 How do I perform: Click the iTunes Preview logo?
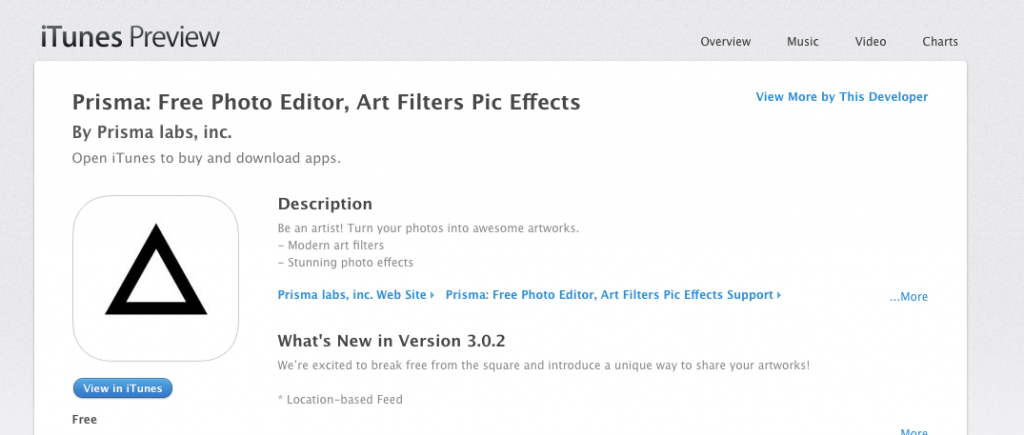tap(130, 37)
